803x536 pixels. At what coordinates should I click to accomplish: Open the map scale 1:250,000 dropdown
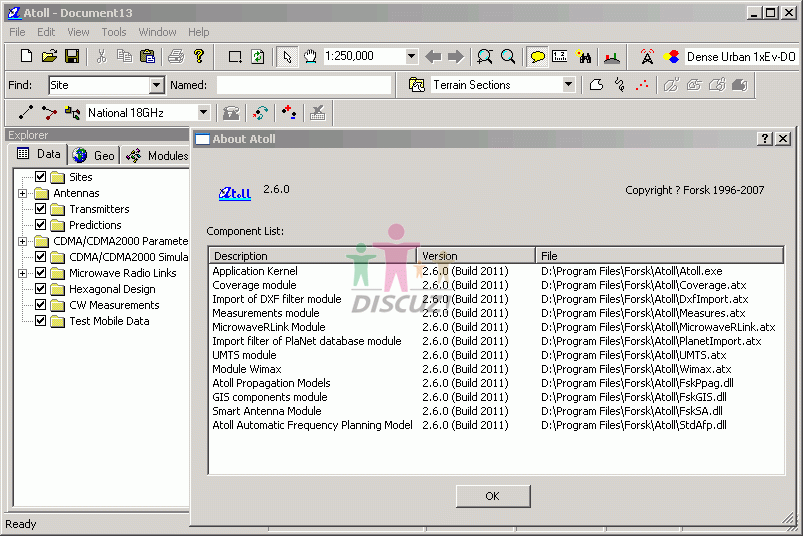pos(411,57)
